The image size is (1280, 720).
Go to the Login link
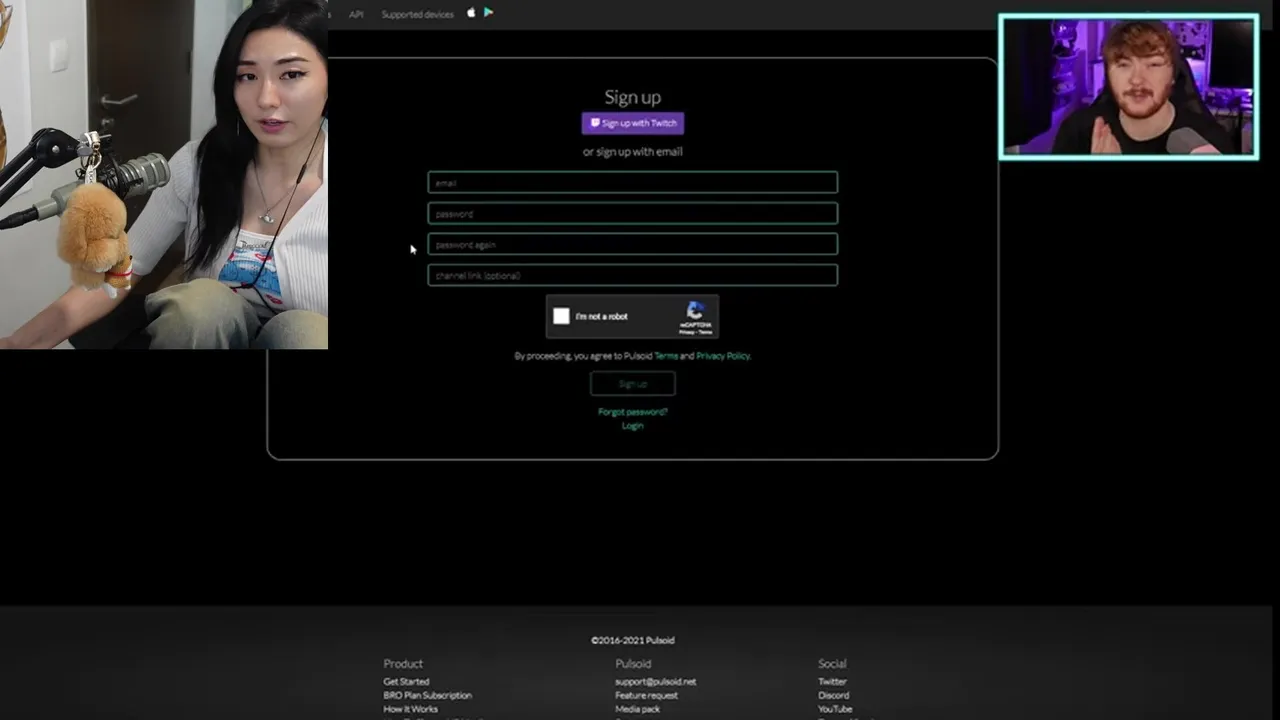click(633, 426)
